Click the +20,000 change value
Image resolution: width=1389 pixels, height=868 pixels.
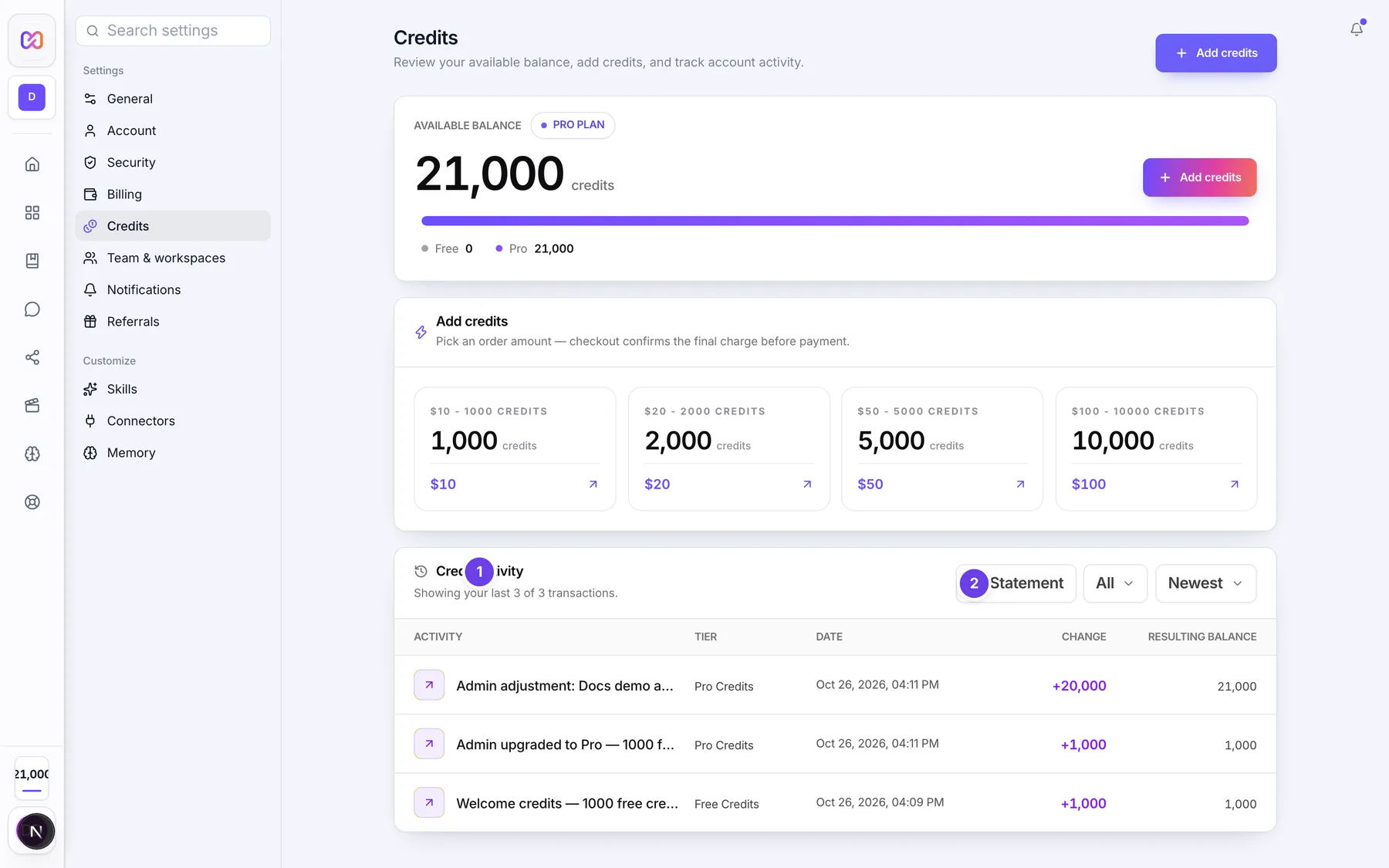(x=1079, y=686)
